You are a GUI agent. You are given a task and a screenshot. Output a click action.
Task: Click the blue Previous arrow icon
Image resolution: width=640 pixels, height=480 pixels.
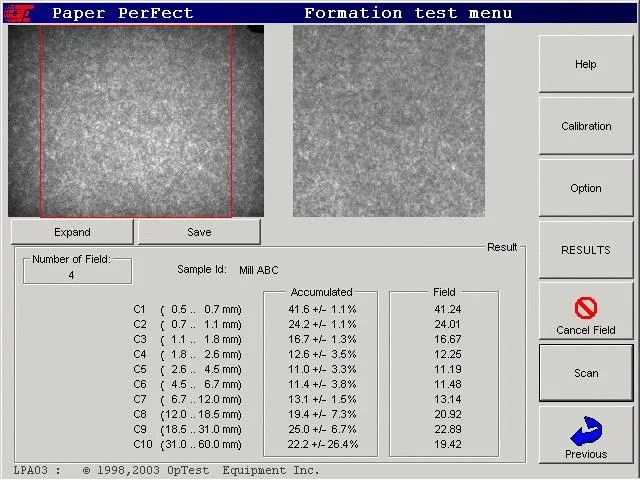pos(586,431)
